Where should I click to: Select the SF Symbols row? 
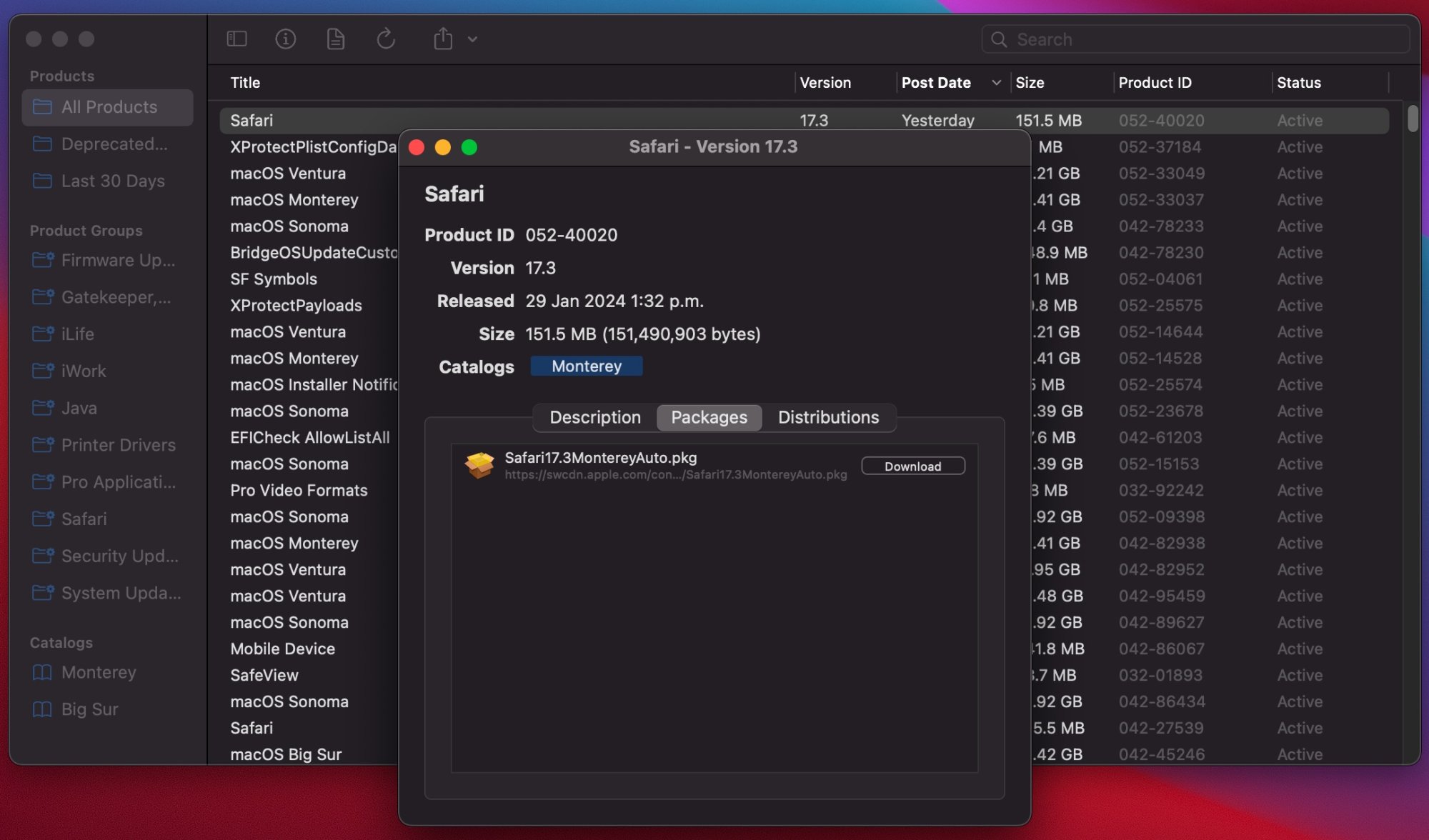click(x=274, y=279)
